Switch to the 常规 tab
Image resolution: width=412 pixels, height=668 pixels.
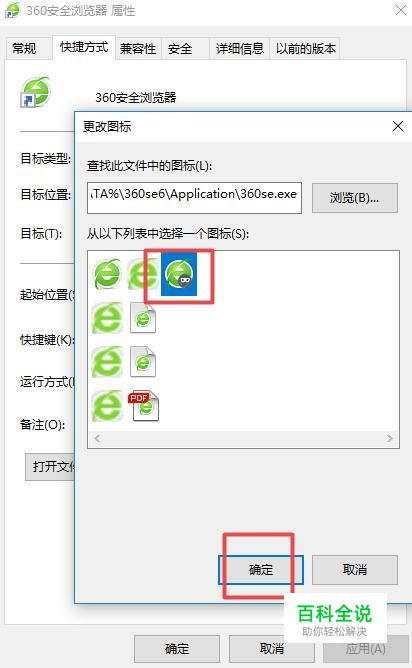24,49
